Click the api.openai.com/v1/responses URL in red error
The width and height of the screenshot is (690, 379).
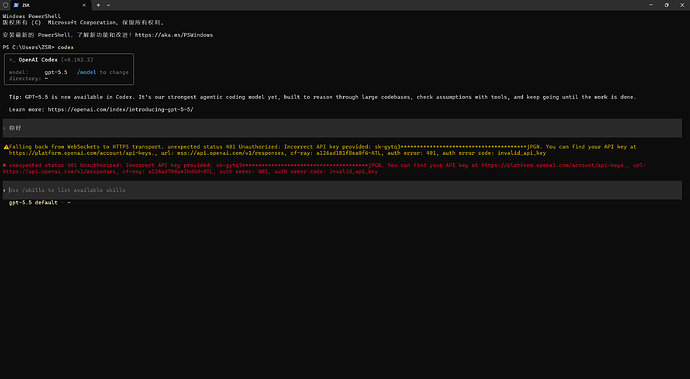pos(59,172)
